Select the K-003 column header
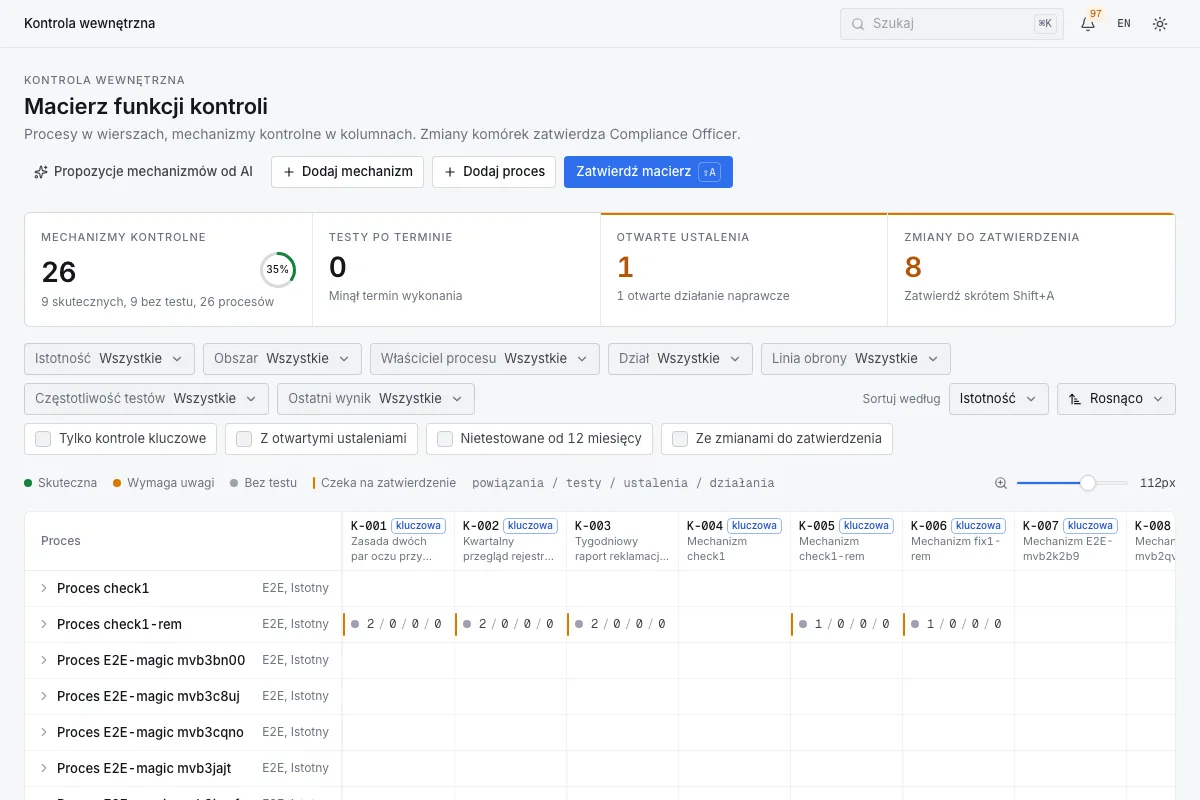The image size is (1200, 800). pos(622,541)
